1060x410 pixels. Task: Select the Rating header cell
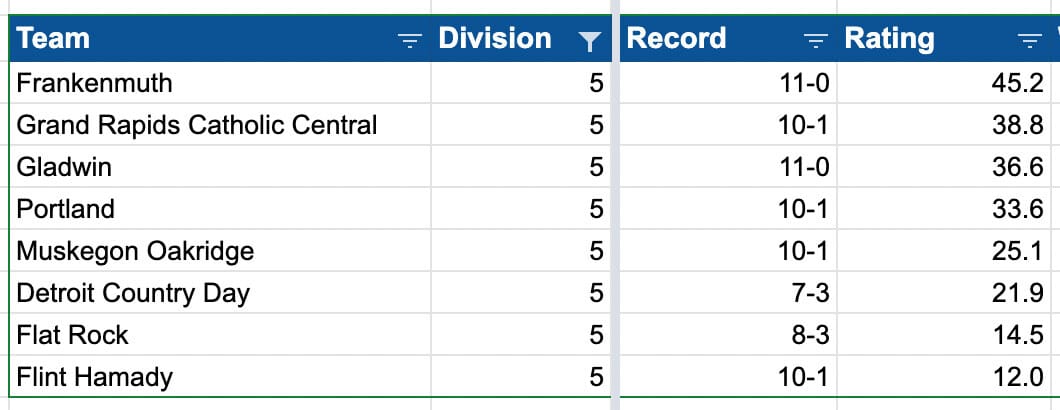(944, 39)
